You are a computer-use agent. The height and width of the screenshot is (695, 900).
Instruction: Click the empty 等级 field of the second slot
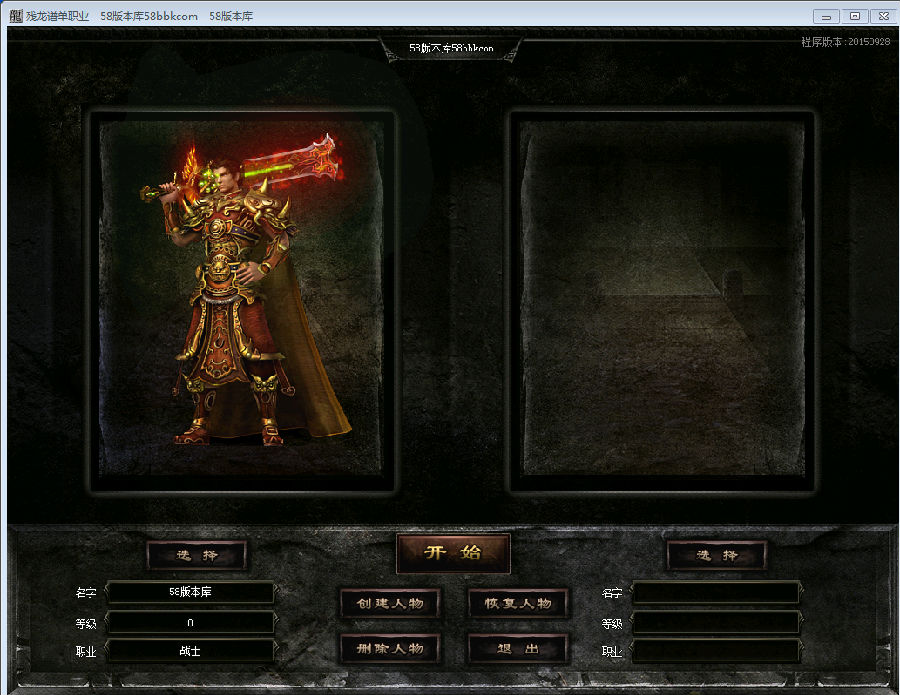[x=716, y=622]
